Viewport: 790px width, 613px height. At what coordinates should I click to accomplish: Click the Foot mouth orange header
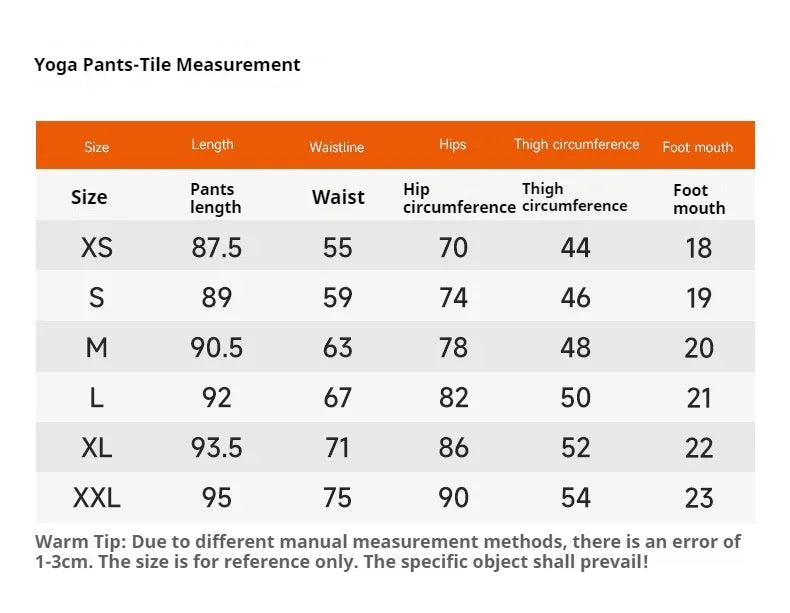pyautogui.click(x=697, y=147)
